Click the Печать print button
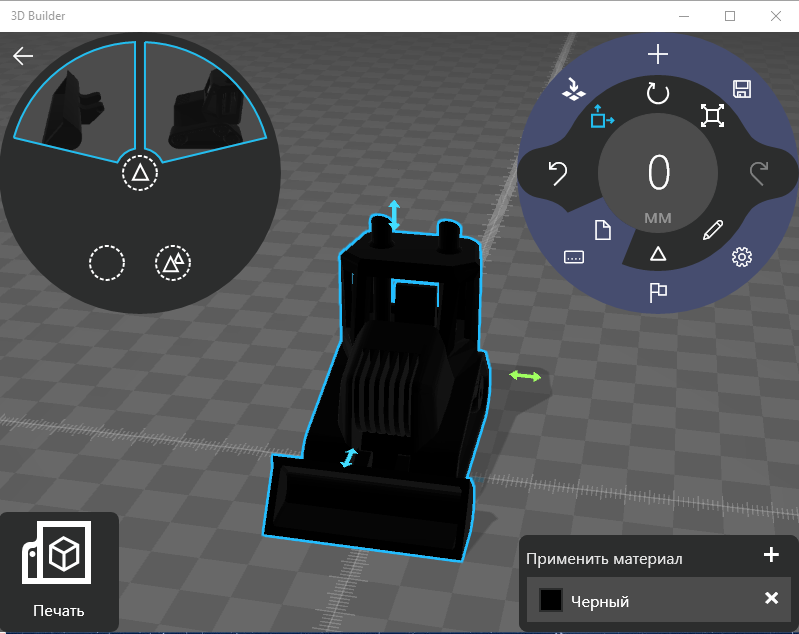799x634 pixels. click(x=59, y=571)
